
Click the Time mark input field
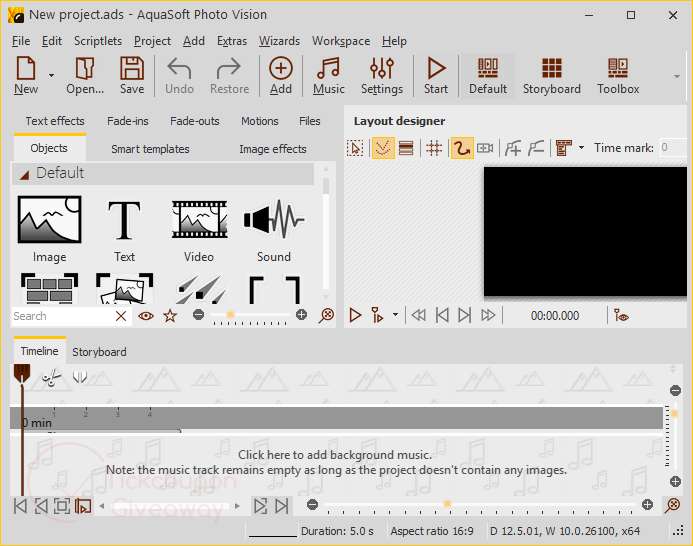pyautogui.click(x=673, y=148)
